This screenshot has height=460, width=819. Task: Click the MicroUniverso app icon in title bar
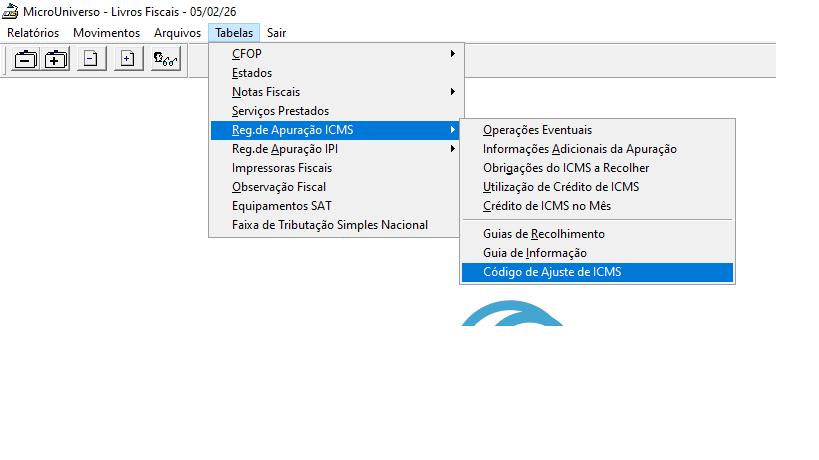click(x=11, y=14)
